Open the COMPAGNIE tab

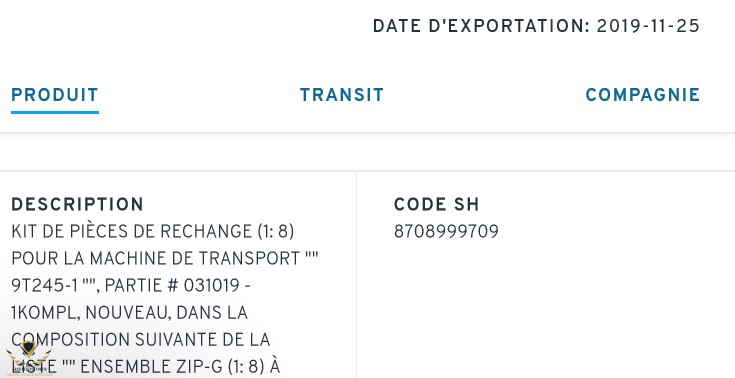click(x=643, y=95)
